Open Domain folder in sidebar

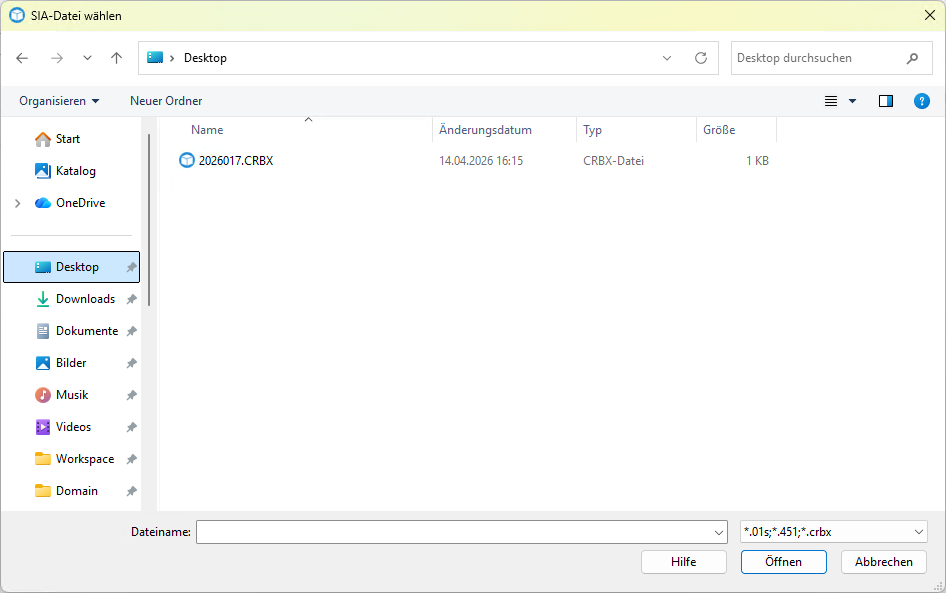click(x=77, y=490)
